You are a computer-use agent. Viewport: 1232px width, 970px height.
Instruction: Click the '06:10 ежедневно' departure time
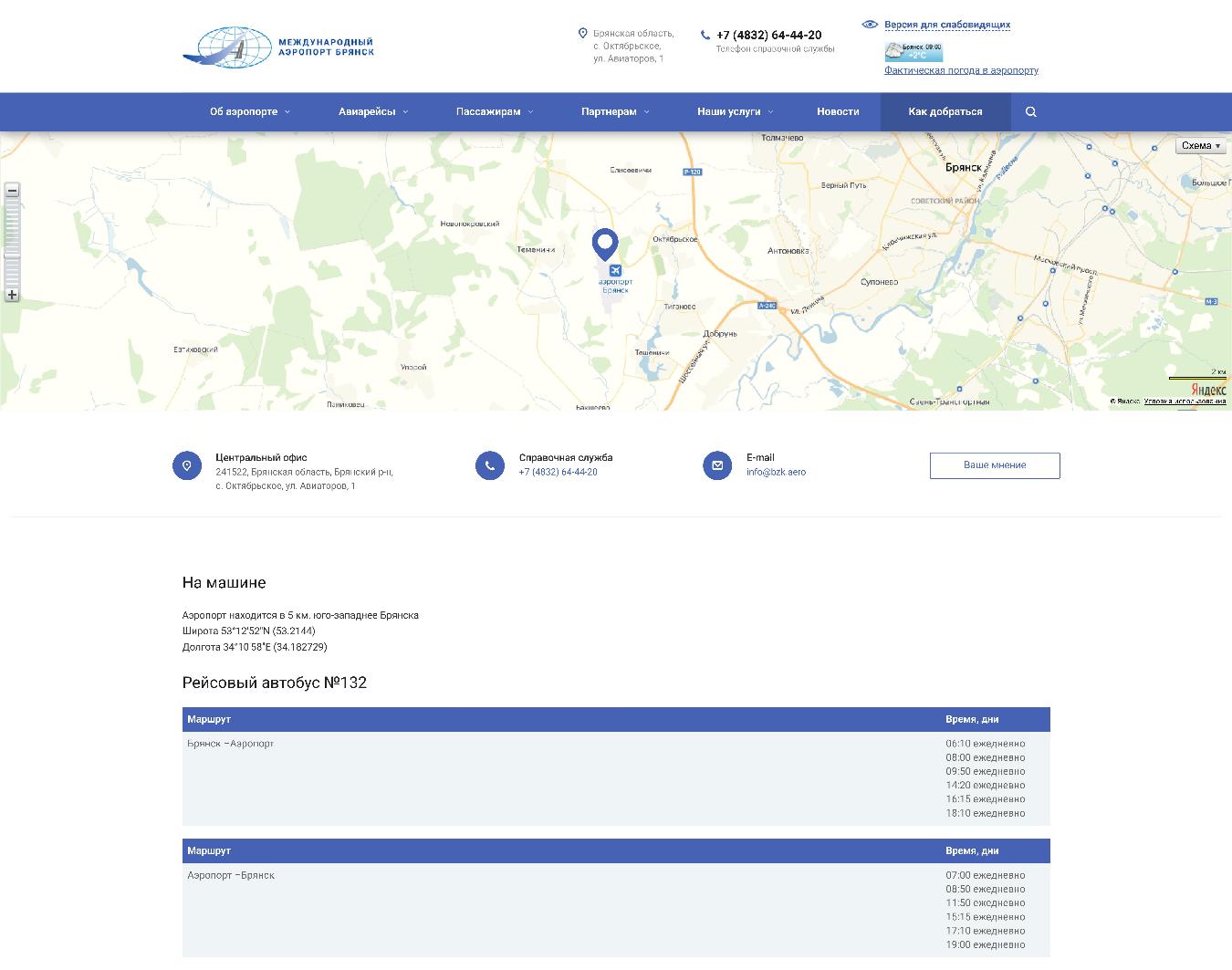986,744
